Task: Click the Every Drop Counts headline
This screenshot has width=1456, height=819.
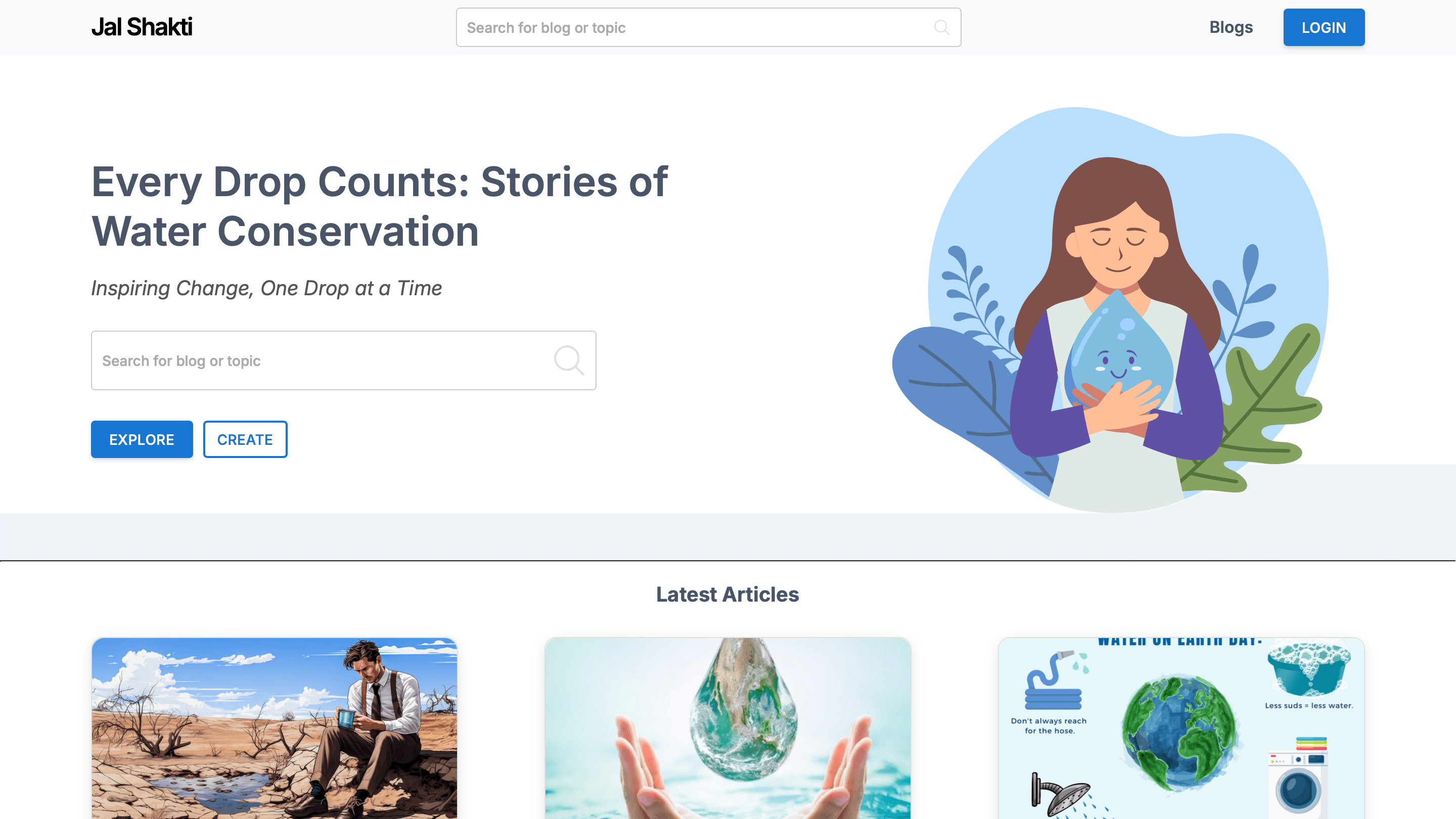Action: click(x=379, y=206)
